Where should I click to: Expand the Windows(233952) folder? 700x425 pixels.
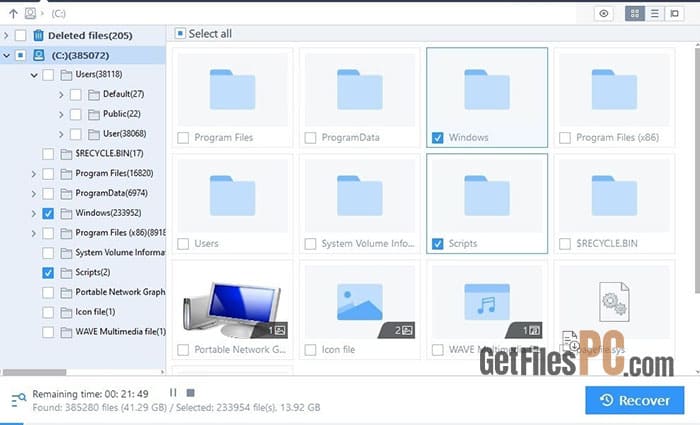click(x=33, y=213)
